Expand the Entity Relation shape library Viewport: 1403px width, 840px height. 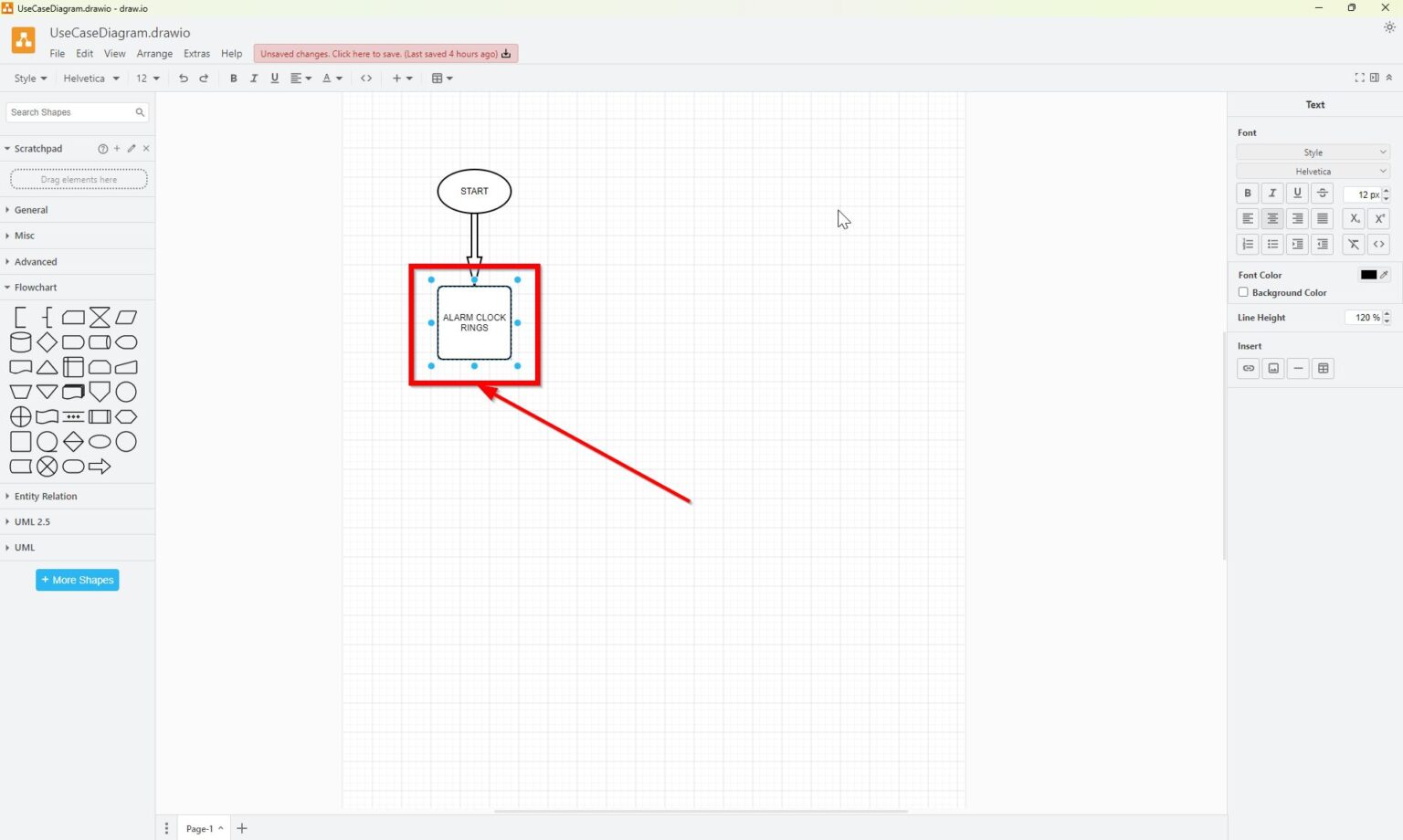coord(44,496)
